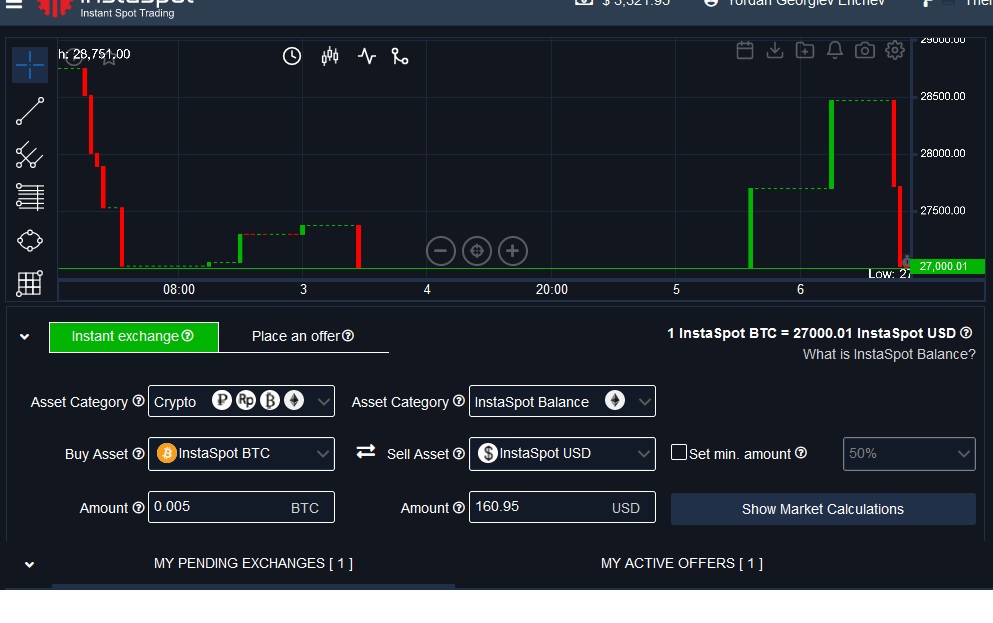Click the 27,000.01 current price label
This screenshot has width=993, height=623.
(x=947, y=267)
